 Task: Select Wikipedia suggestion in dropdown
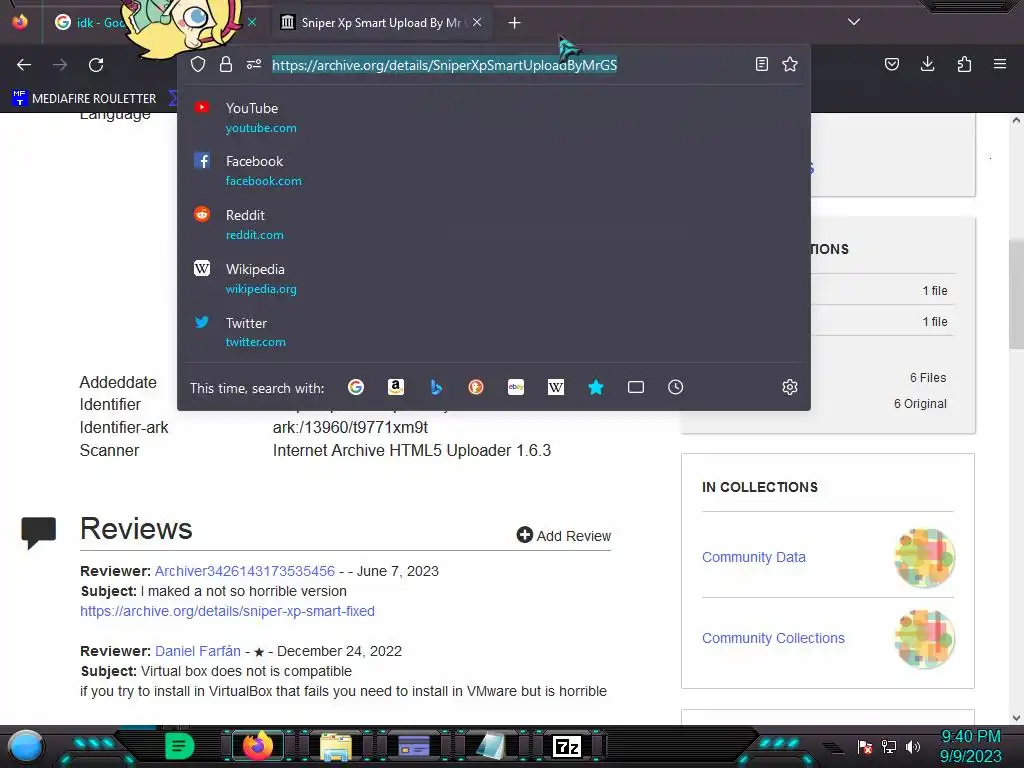click(x=493, y=278)
